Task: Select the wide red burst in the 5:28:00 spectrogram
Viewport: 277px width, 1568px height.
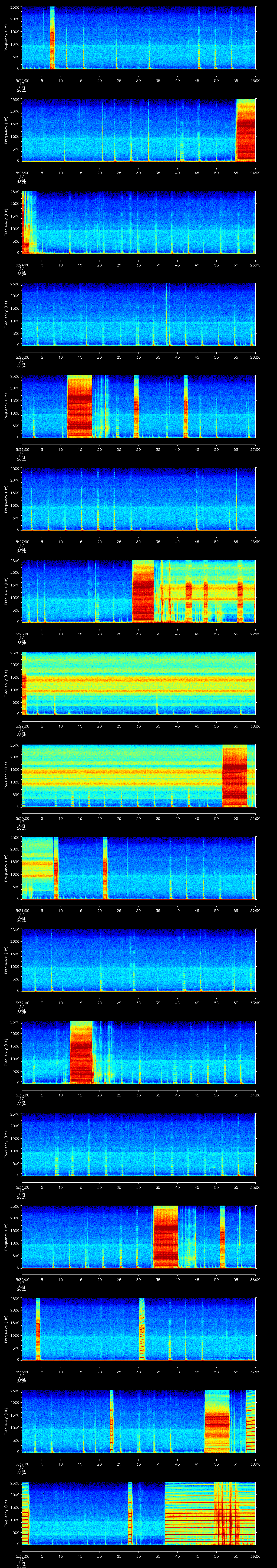Action: click(x=144, y=591)
